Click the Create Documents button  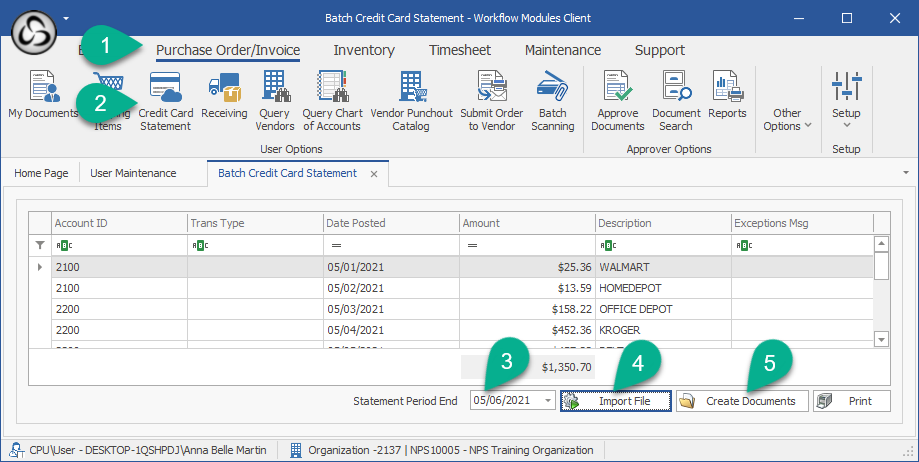(741, 401)
